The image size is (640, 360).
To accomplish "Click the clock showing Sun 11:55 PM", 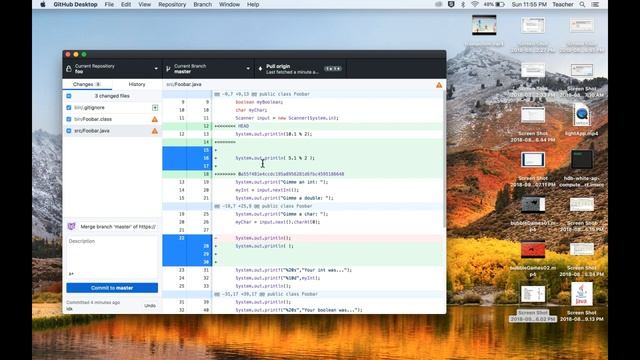I will 529,4.
